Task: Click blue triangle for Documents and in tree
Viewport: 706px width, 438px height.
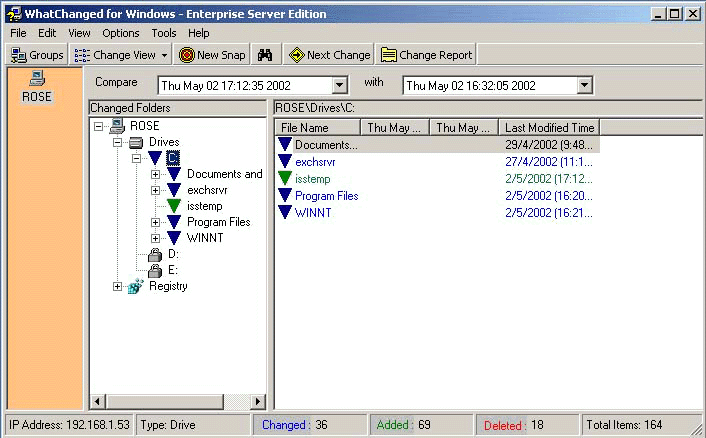Action: tap(174, 174)
